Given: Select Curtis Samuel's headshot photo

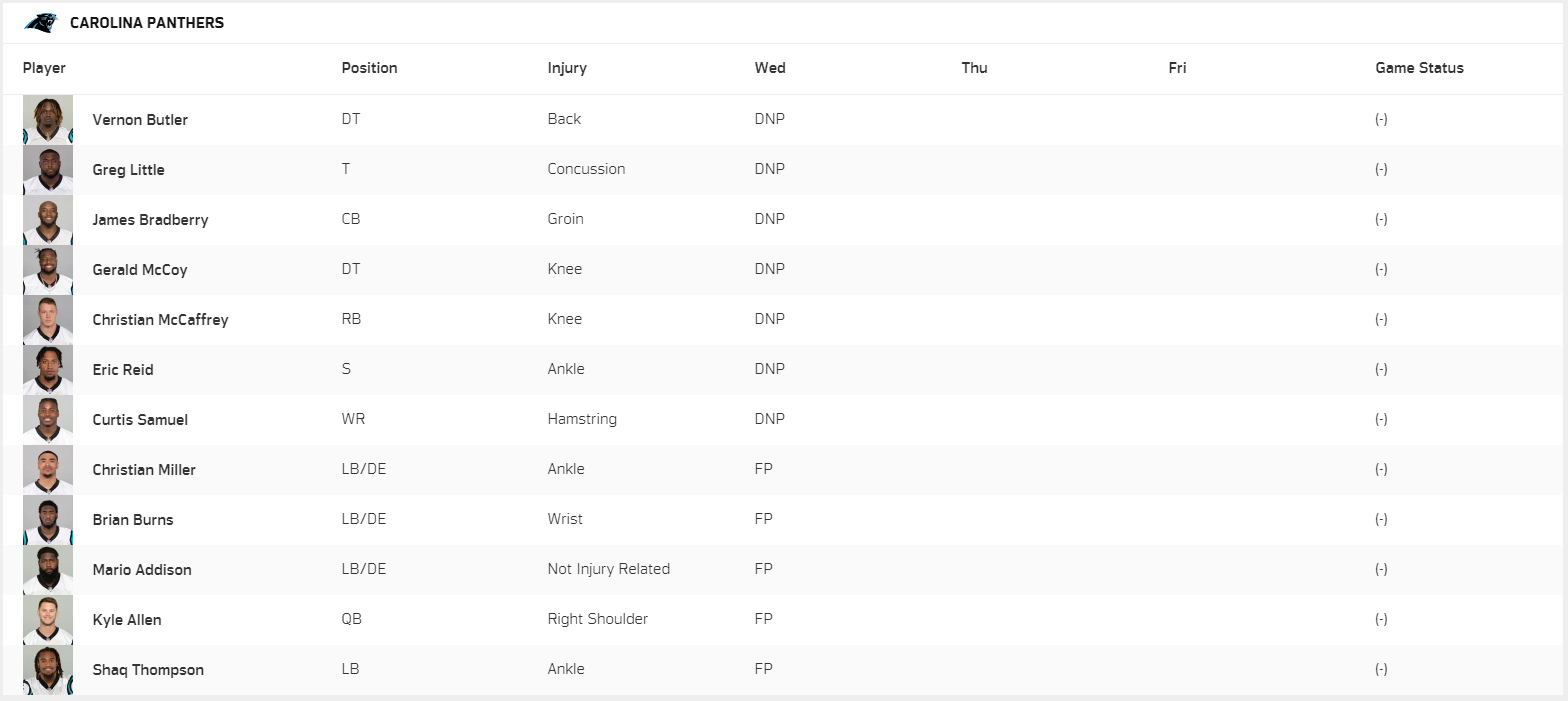Looking at the screenshot, I should [x=48, y=420].
